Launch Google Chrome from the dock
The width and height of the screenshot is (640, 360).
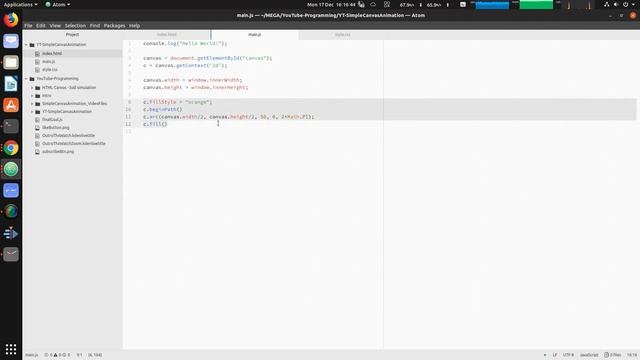pos(11,148)
